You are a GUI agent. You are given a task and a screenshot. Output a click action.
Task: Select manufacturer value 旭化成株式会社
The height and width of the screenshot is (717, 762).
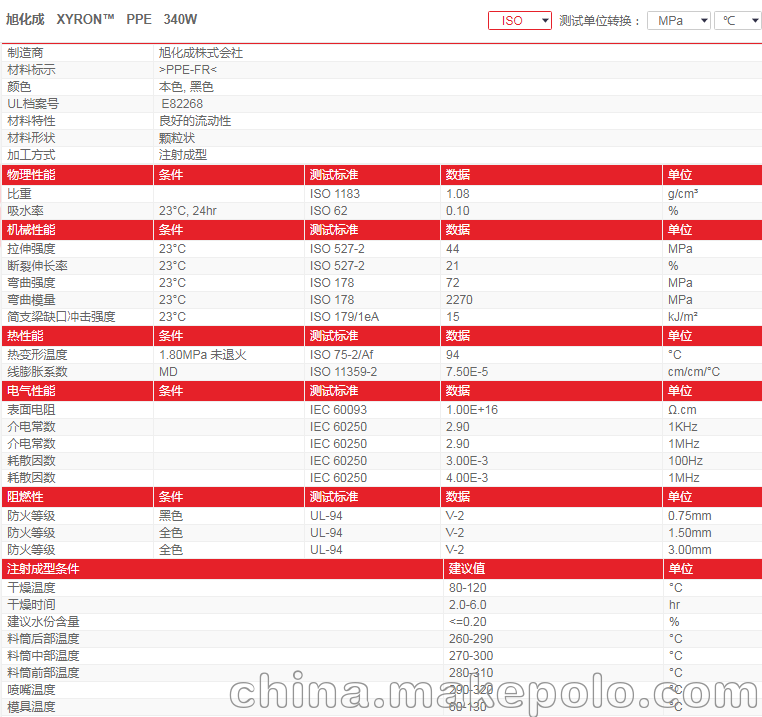[201, 52]
